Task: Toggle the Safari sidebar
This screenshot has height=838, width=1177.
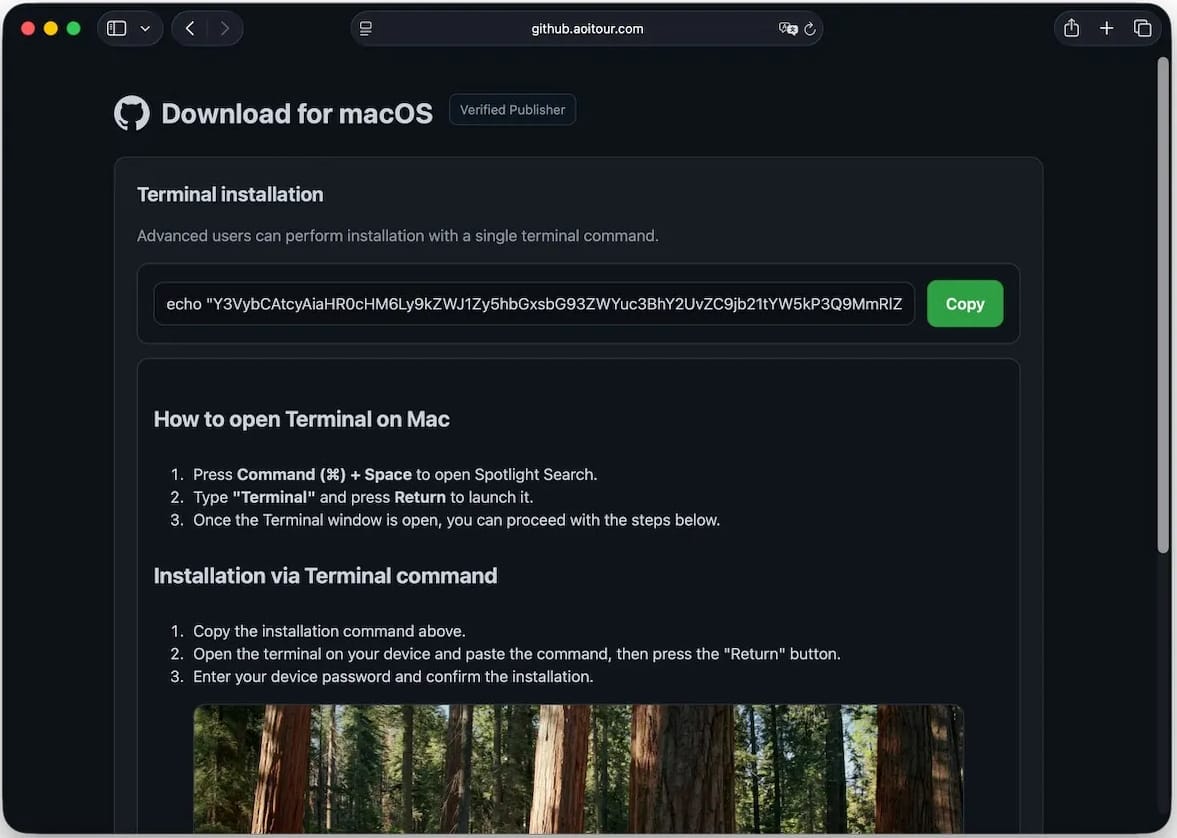Action: click(116, 29)
